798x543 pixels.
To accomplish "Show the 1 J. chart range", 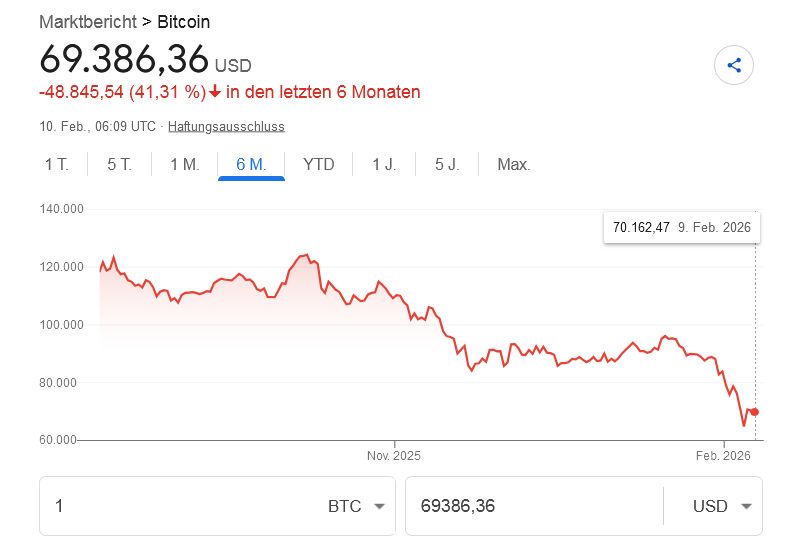I will [384, 165].
